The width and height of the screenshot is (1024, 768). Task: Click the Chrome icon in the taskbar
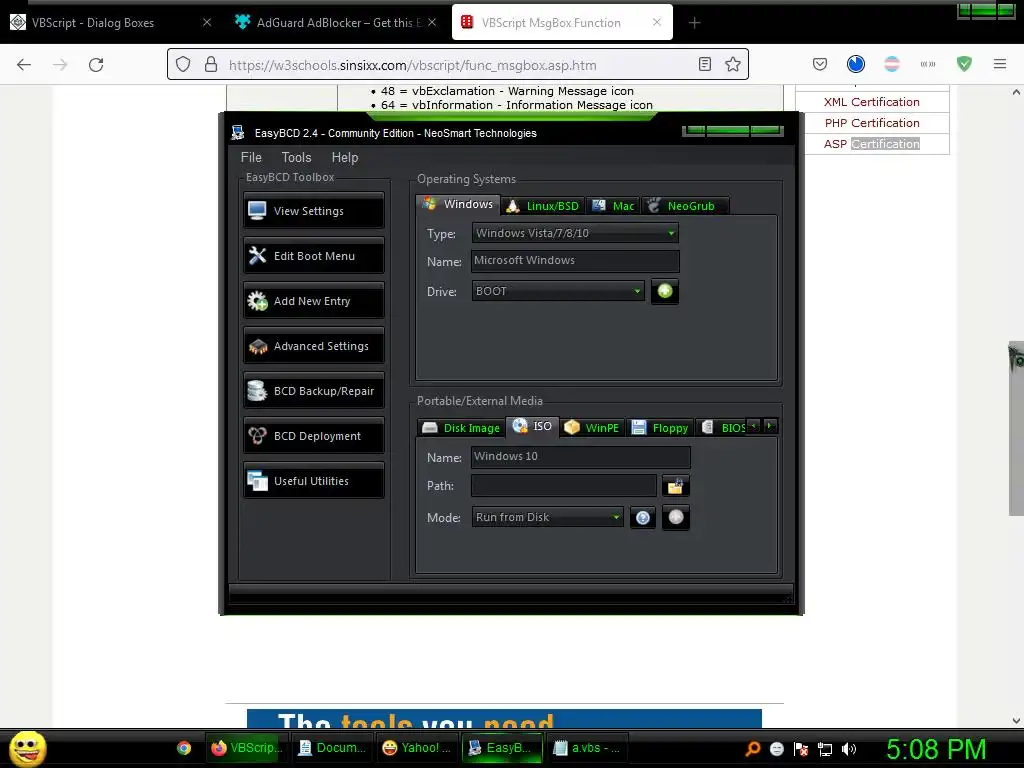point(184,748)
